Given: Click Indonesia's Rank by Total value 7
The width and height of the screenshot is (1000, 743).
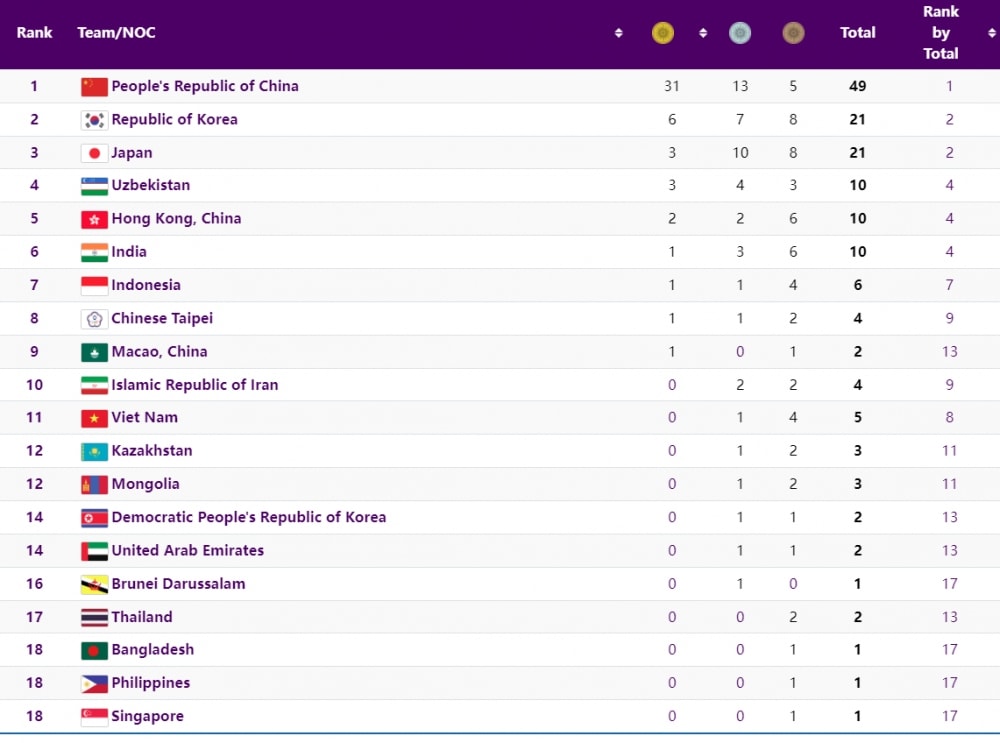Looking at the screenshot, I should click(x=950, y=285).
